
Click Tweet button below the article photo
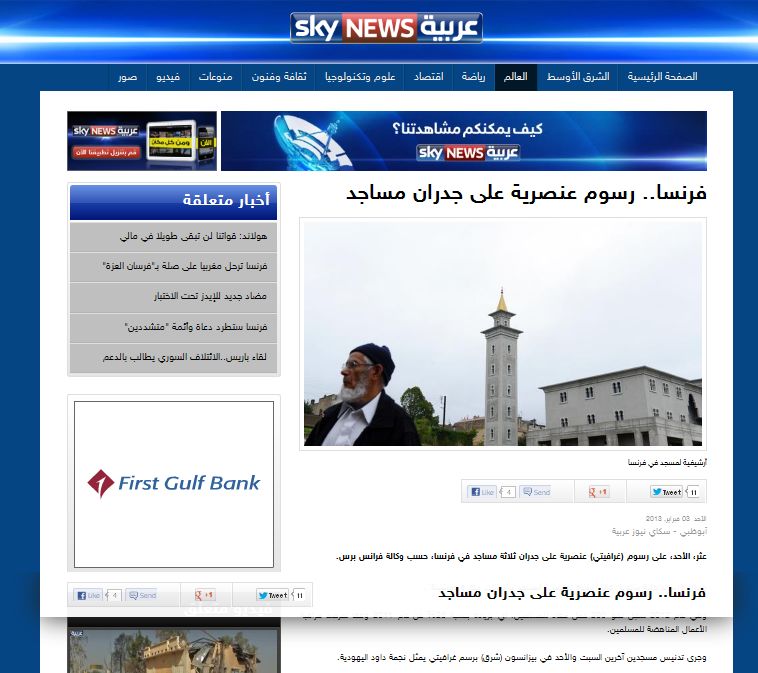[x=666, y=492]
